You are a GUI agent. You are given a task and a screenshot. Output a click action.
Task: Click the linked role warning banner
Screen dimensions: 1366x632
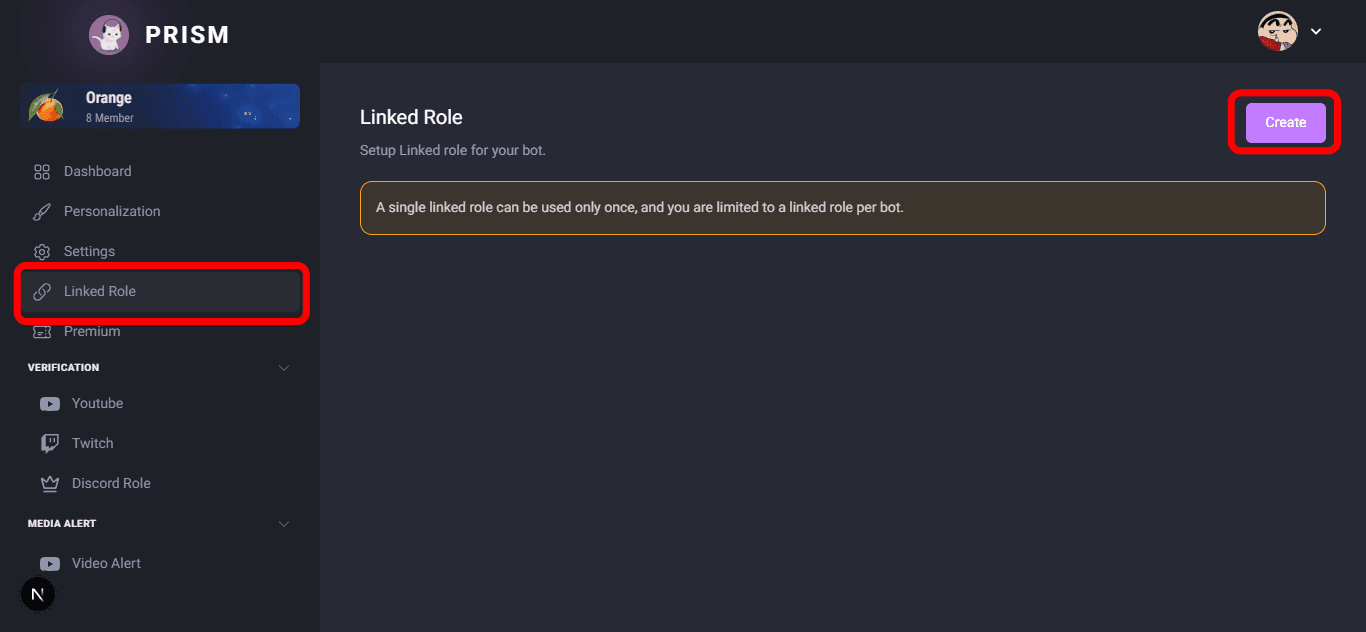(842, 208)
